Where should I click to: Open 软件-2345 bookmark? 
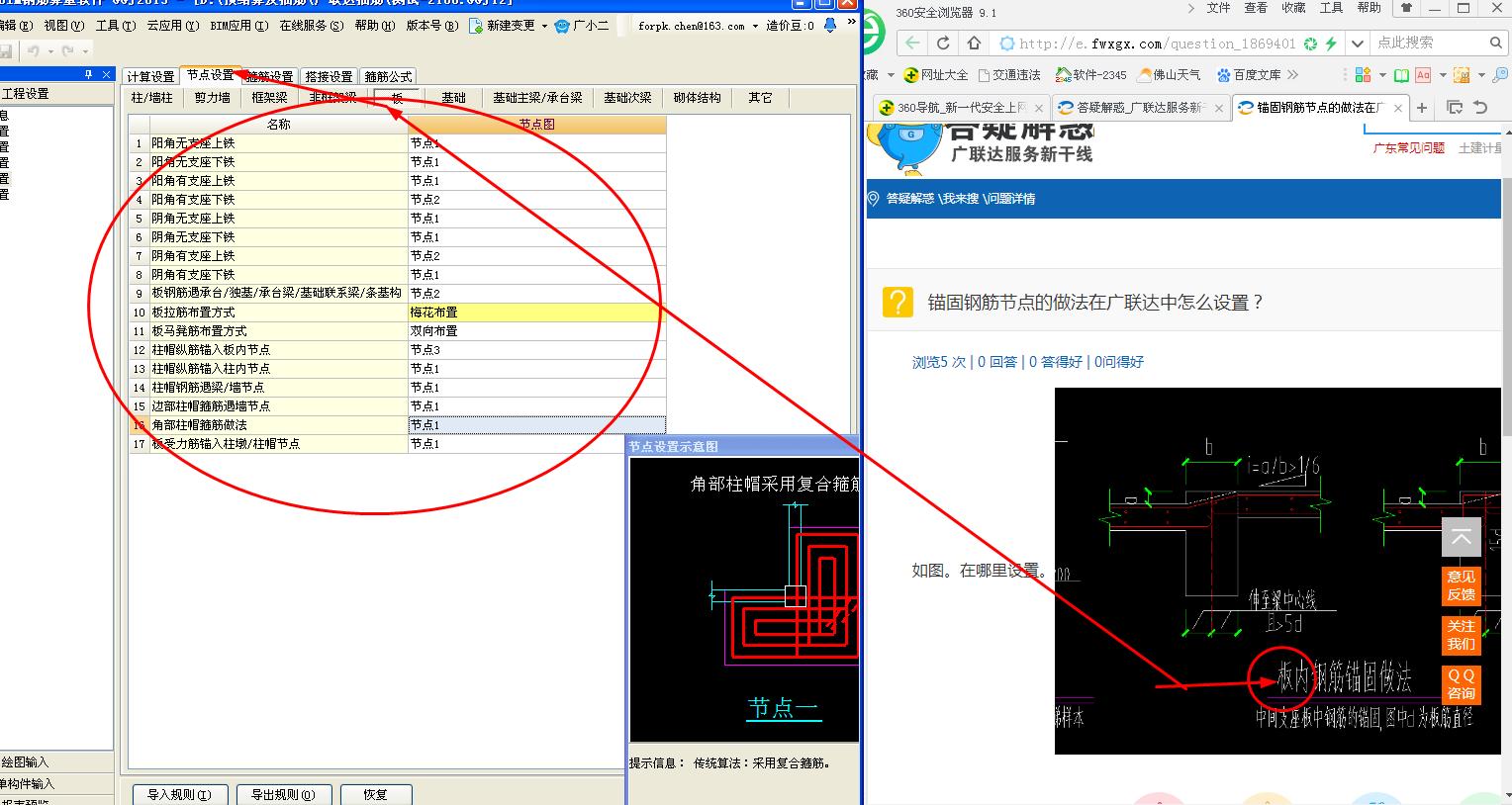(1091, 75)
